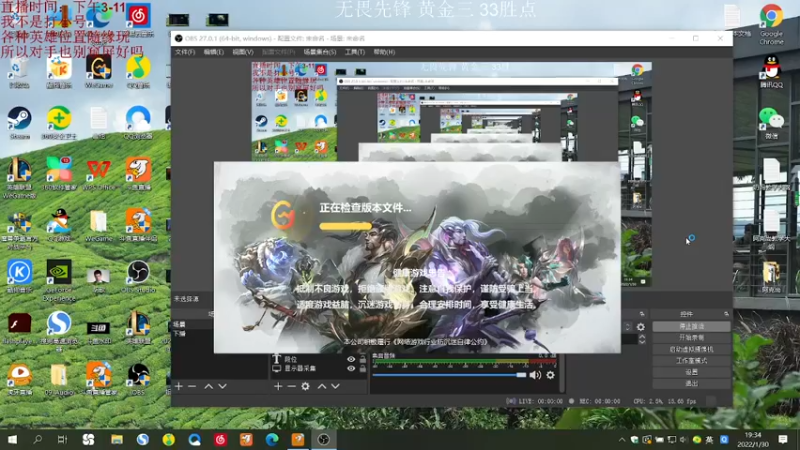Image resolution: width=800 pixels, height=450 pixels.
Task: Enable 工作室模式 studio mode button
Action: click(691, 361)
